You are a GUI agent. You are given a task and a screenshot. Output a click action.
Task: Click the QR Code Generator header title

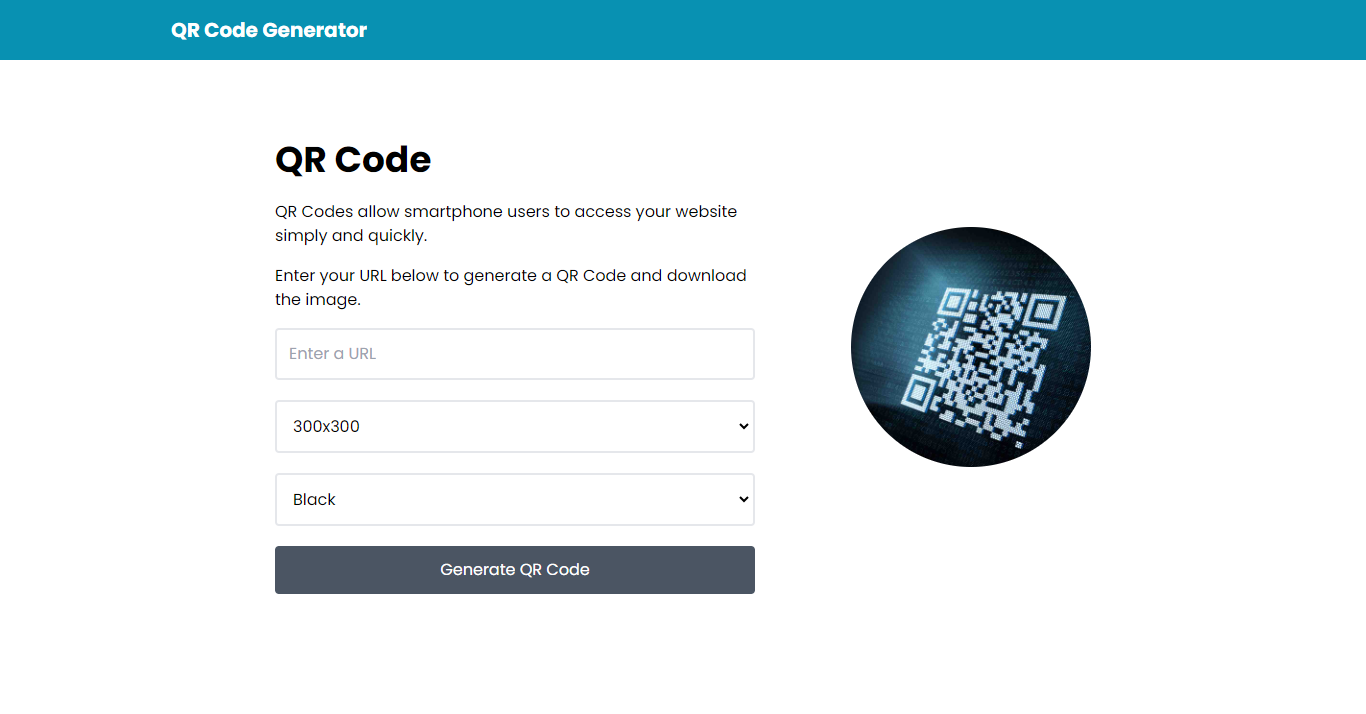269,30
